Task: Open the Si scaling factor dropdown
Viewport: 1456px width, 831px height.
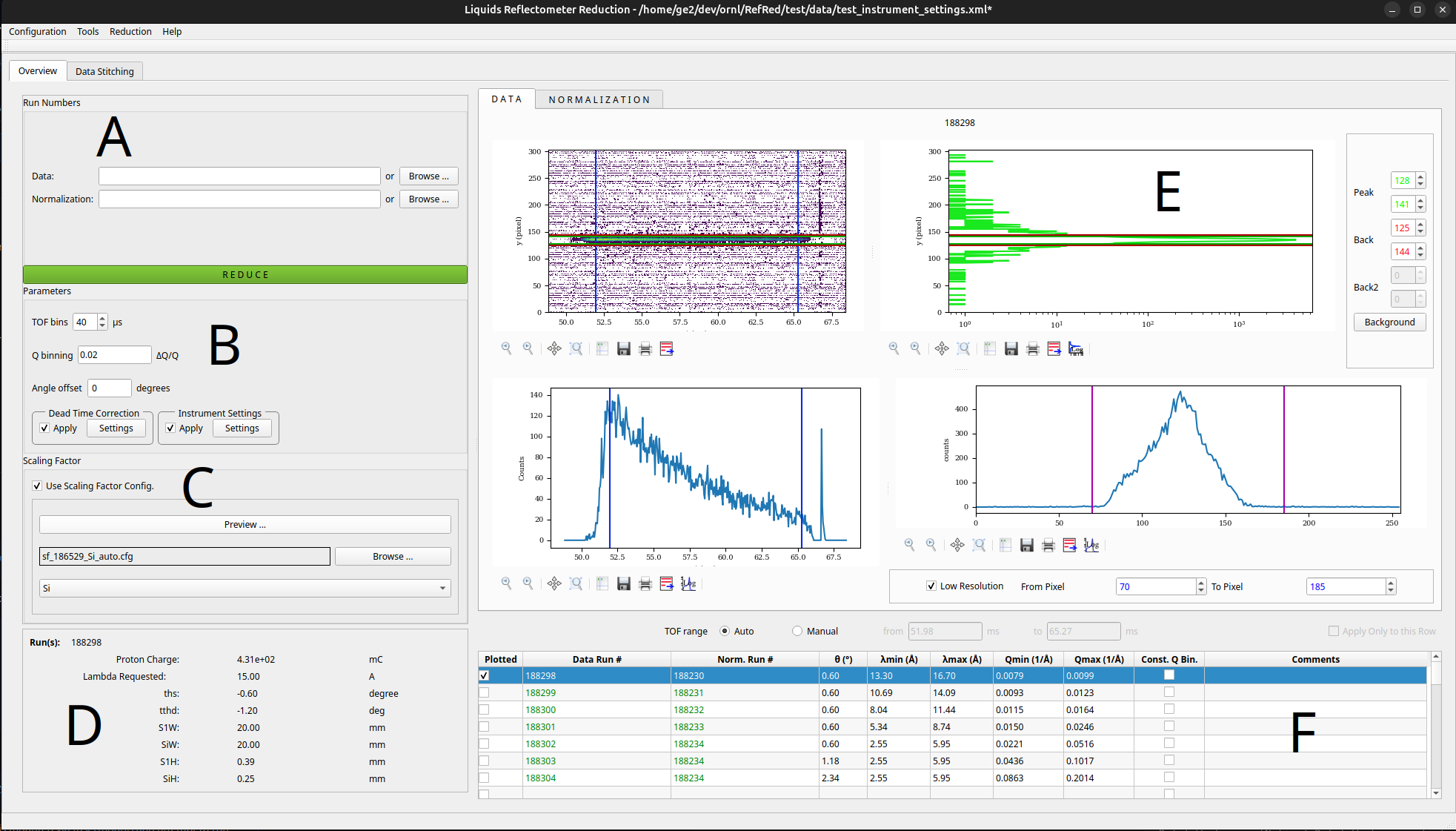Action: click(x=245, y=588)
